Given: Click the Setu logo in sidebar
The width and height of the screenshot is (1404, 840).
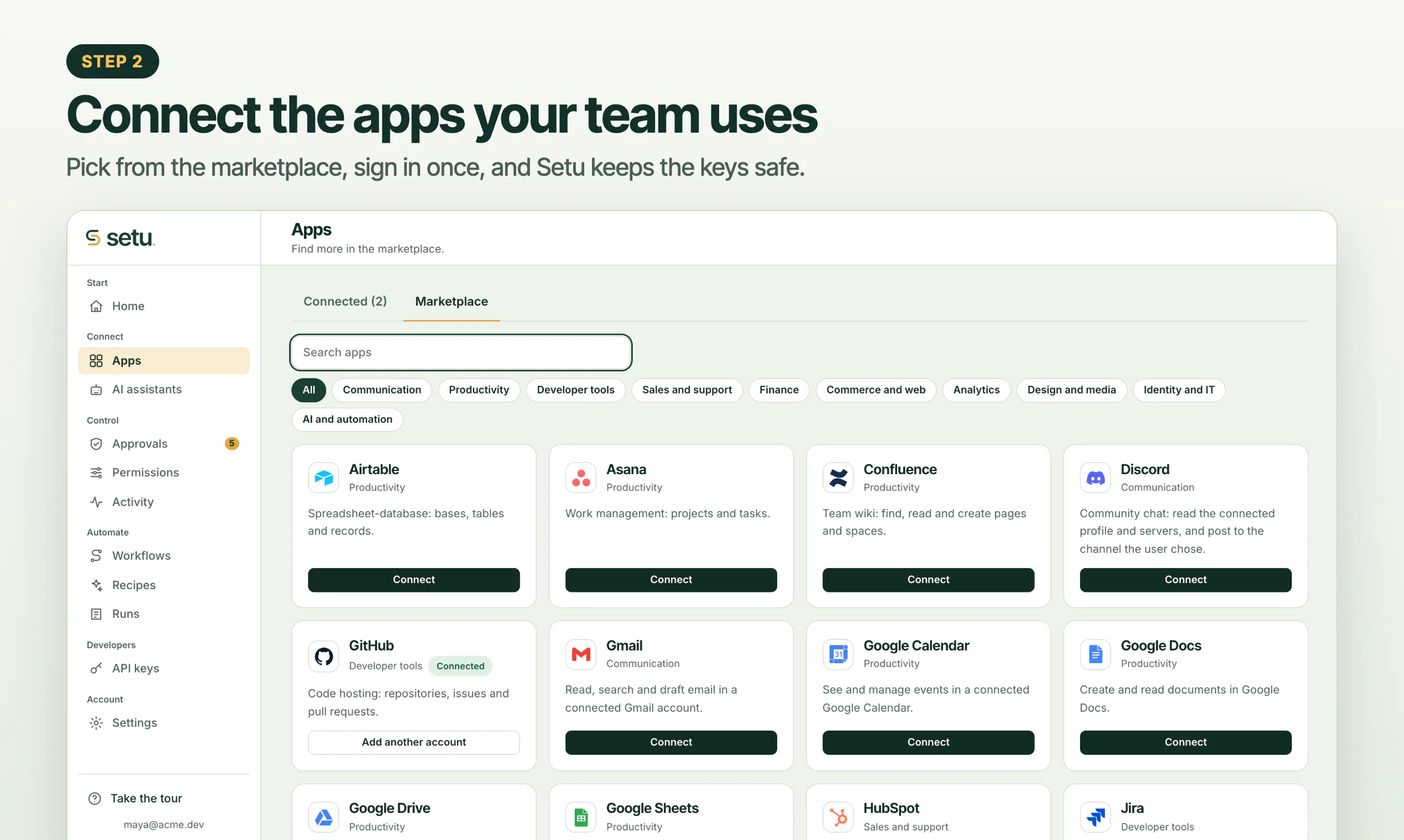Looking at the screenshot, I should 120,238.
